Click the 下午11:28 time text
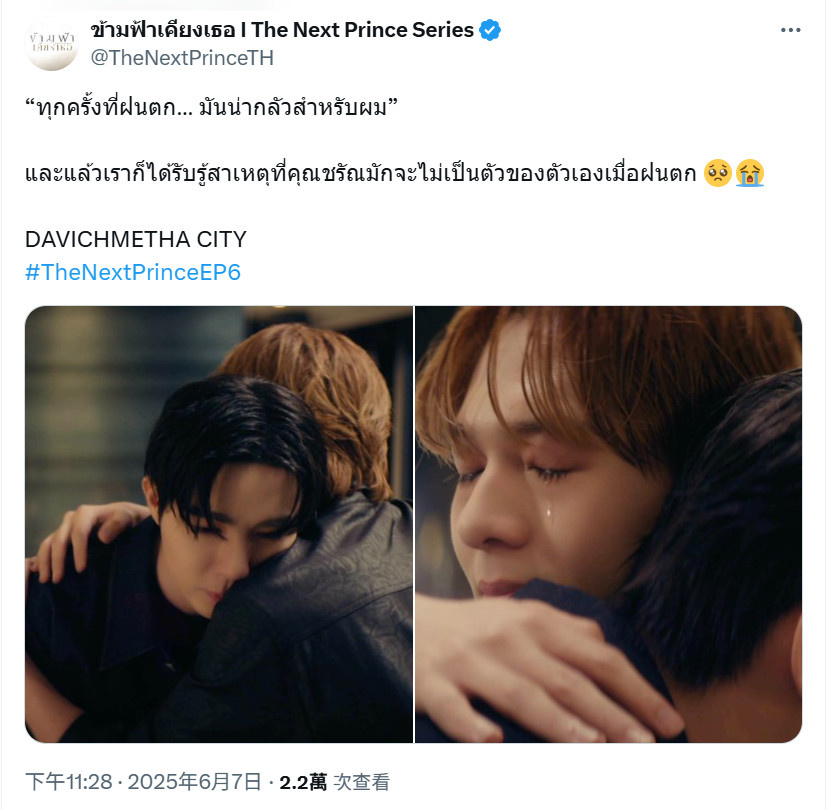 click(x=69, y=782)
